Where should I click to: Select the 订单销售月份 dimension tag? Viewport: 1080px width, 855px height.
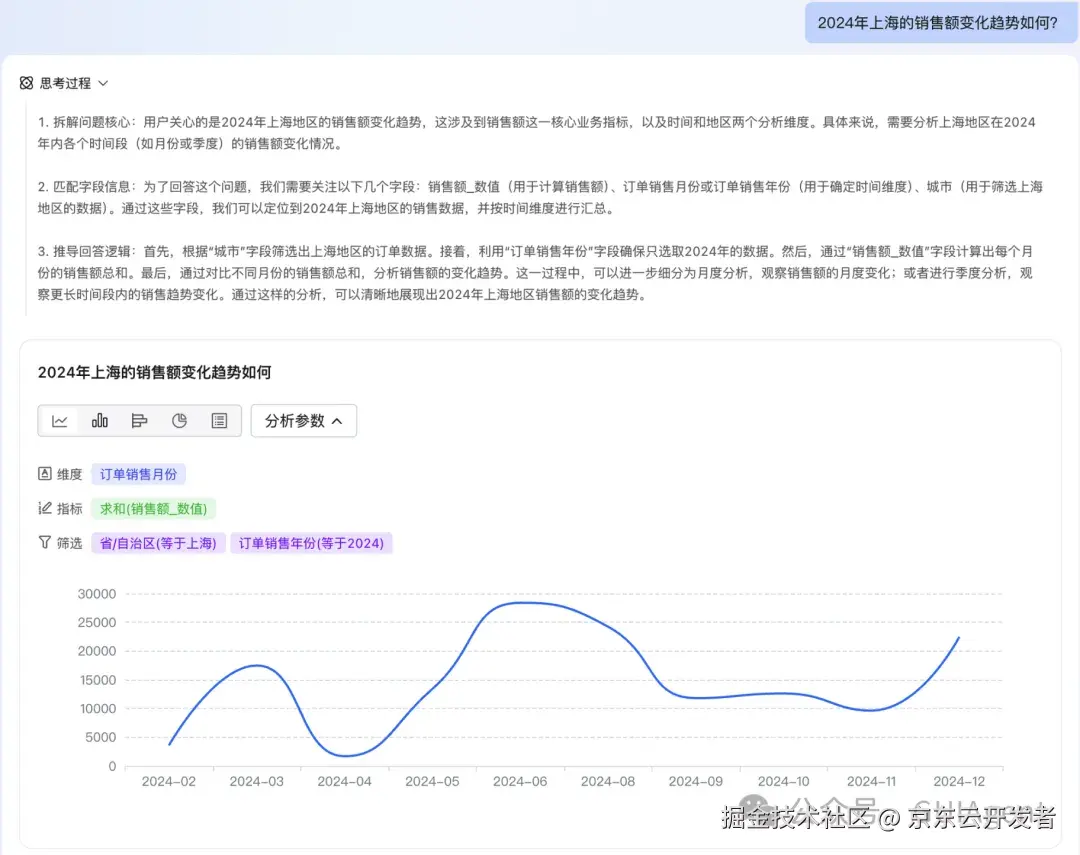[138, 473]
